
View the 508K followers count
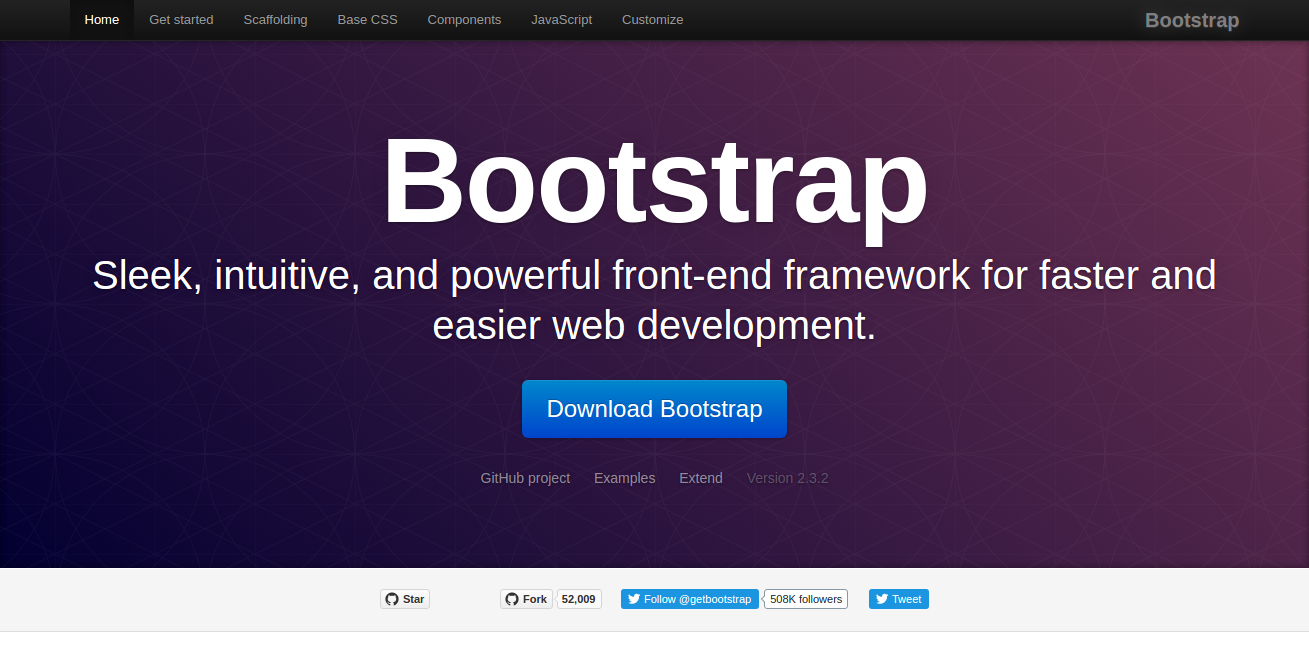(805, 598)
